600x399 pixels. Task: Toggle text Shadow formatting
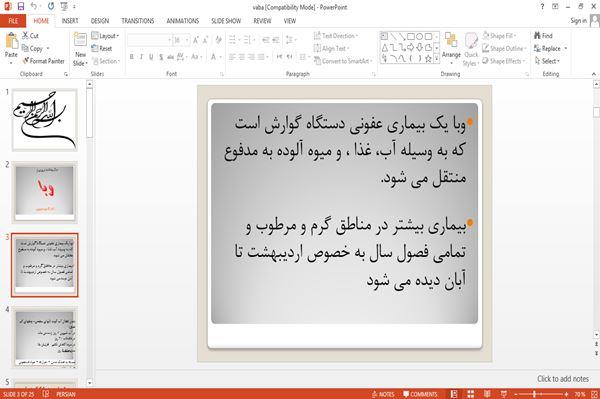pos(161,57)
